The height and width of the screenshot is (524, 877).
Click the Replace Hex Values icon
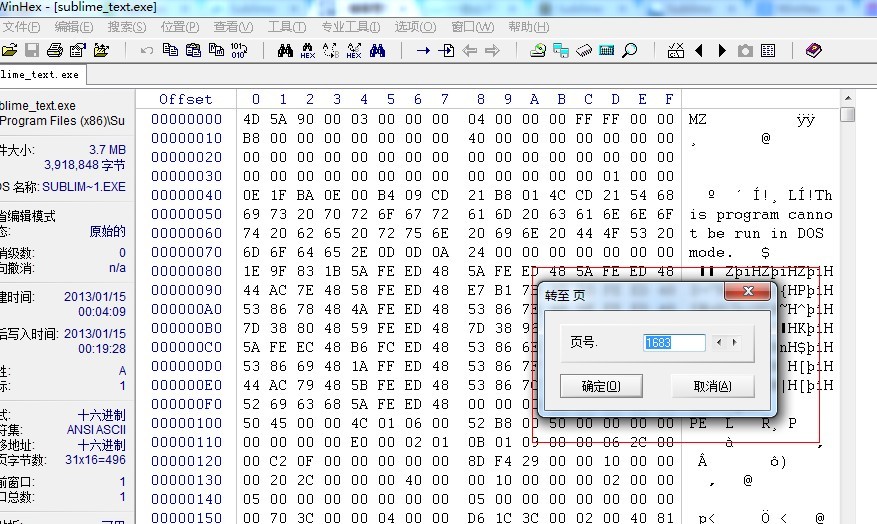click(353, 51)
